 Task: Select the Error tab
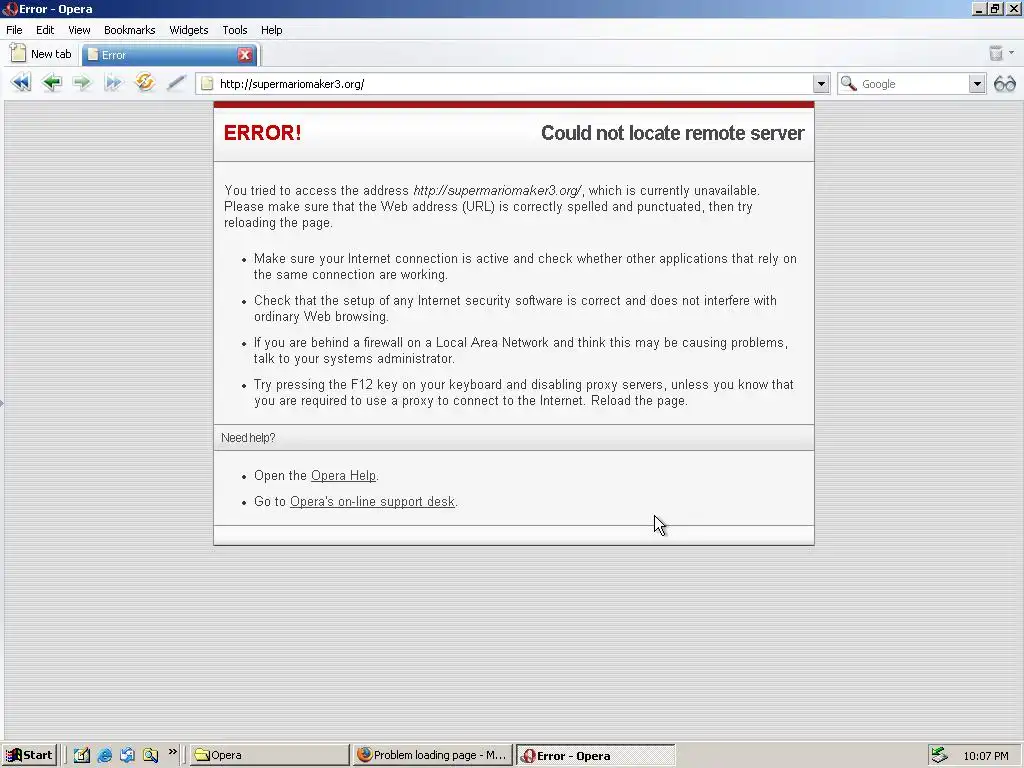pos(169,55)
